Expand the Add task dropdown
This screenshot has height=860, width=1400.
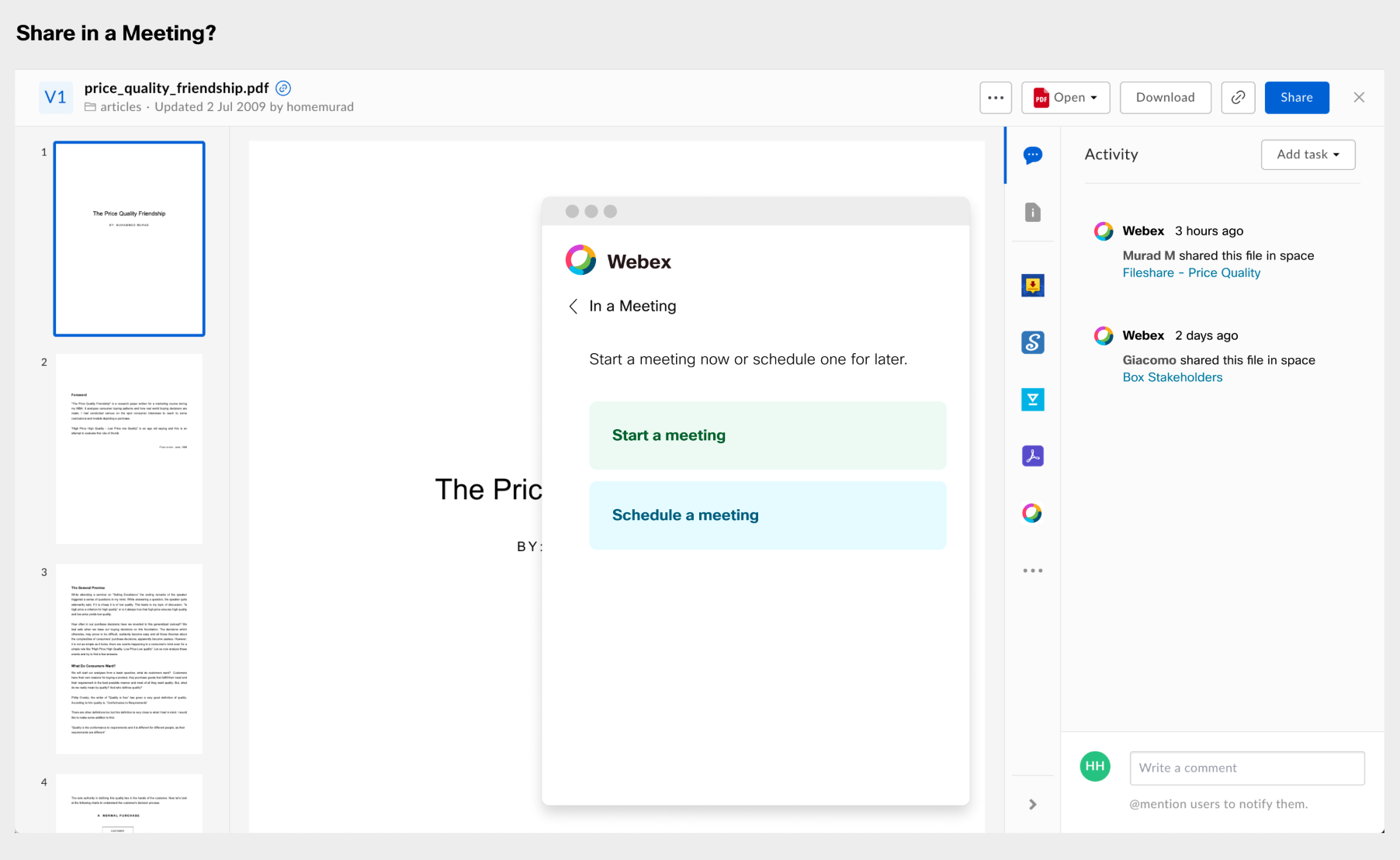(x=1308, y=154)
